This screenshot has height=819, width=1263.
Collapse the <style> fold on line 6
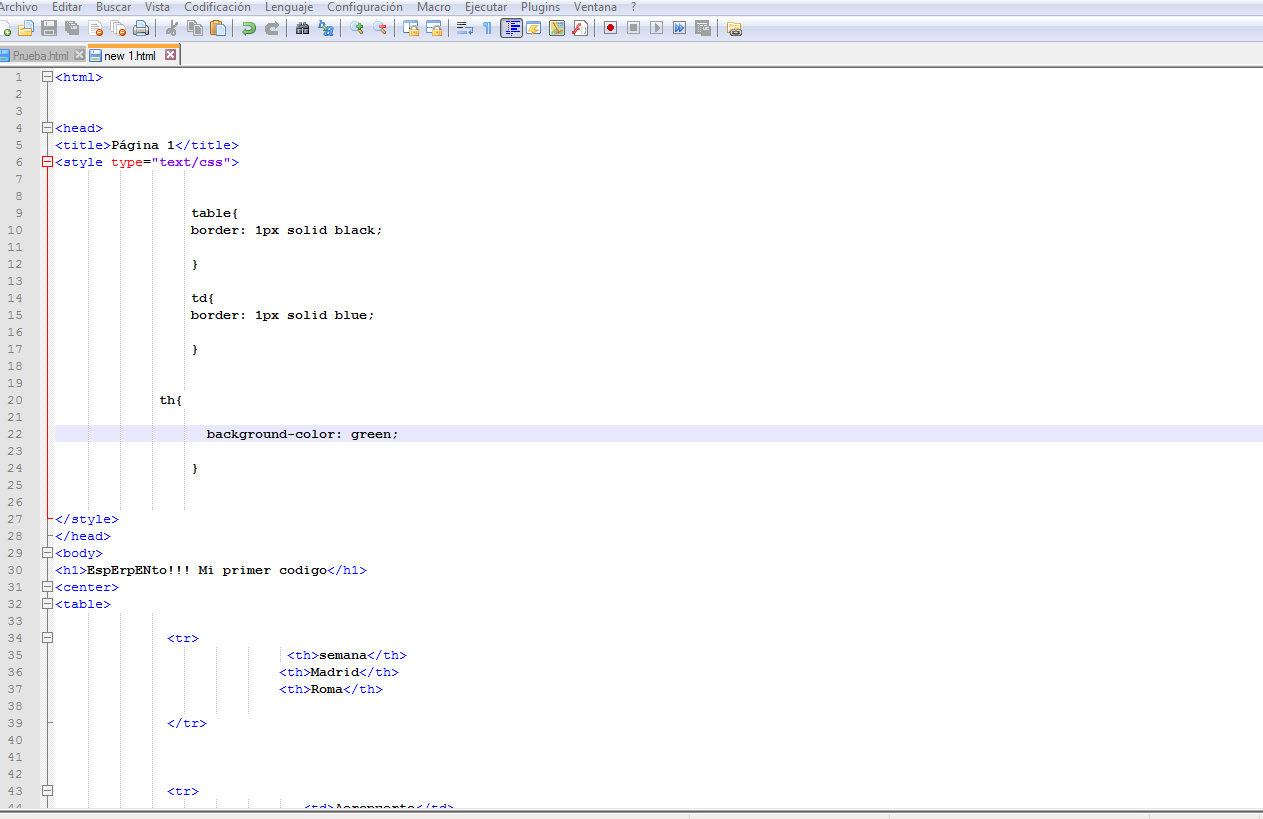(x=47, y=162)
